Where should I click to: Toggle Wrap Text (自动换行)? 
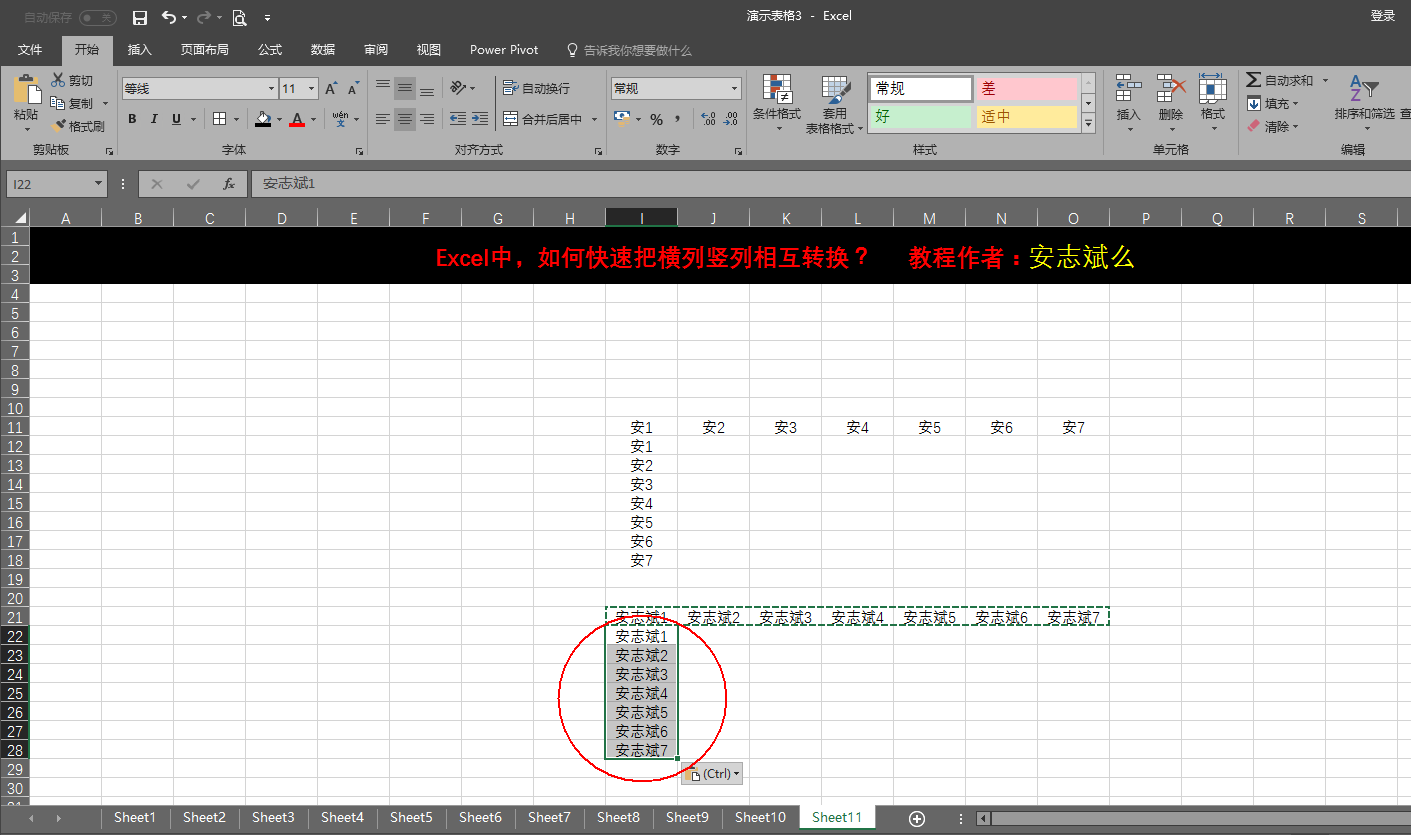[537, 88]
